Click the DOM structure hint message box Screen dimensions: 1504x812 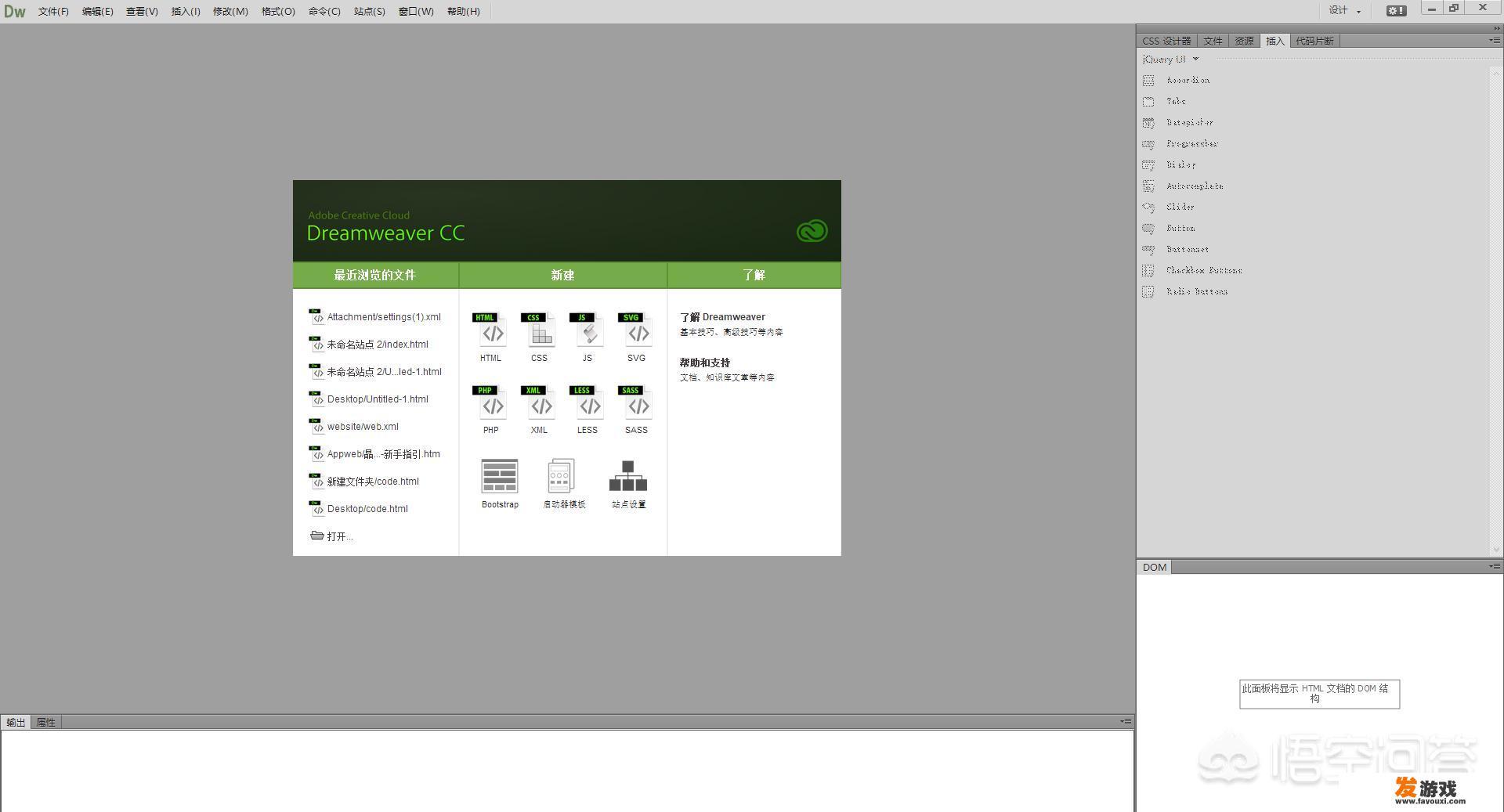coord(1319,694)
